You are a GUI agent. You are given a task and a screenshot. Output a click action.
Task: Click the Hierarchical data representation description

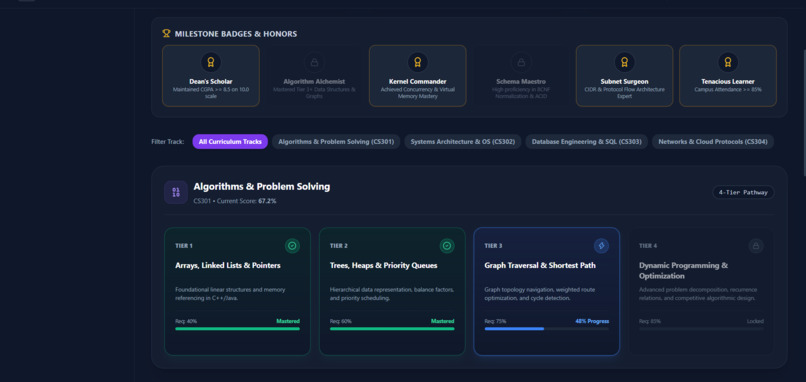tap(392, 294)
